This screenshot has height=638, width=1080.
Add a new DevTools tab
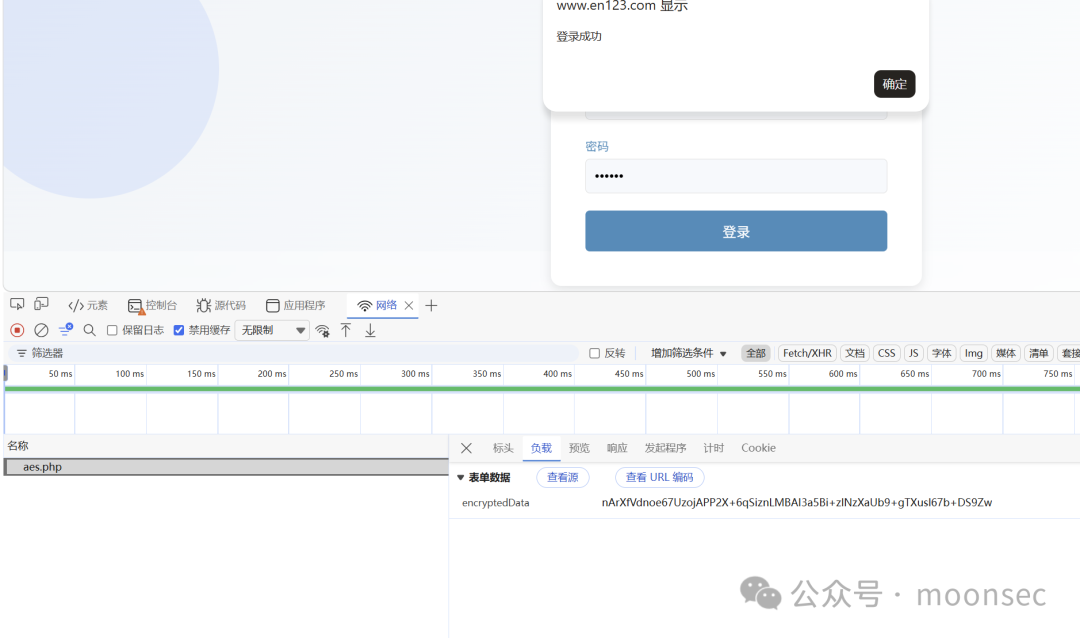(431, 305)
